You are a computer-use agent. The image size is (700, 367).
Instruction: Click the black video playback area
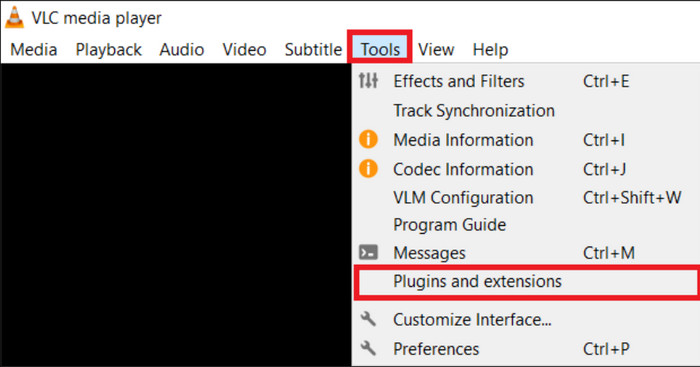pyautogui.click(x=175, y=214)
